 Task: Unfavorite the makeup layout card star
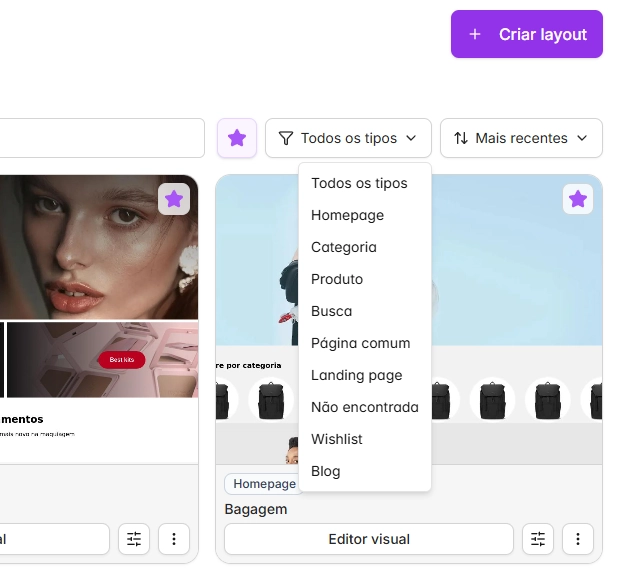point(174,199)
